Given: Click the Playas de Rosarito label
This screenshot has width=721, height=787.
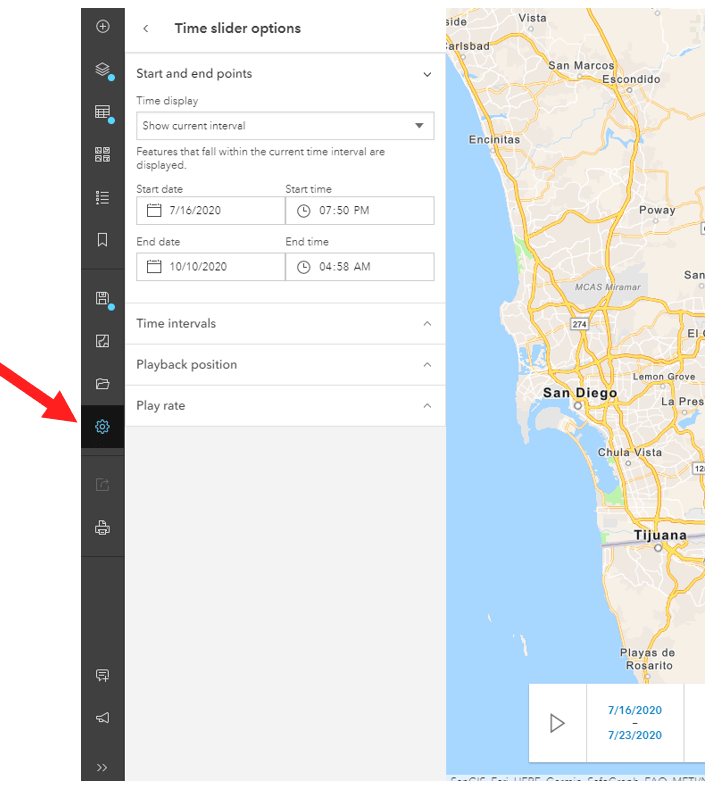Looking at the screenshot, I should (x=648, y=659).
